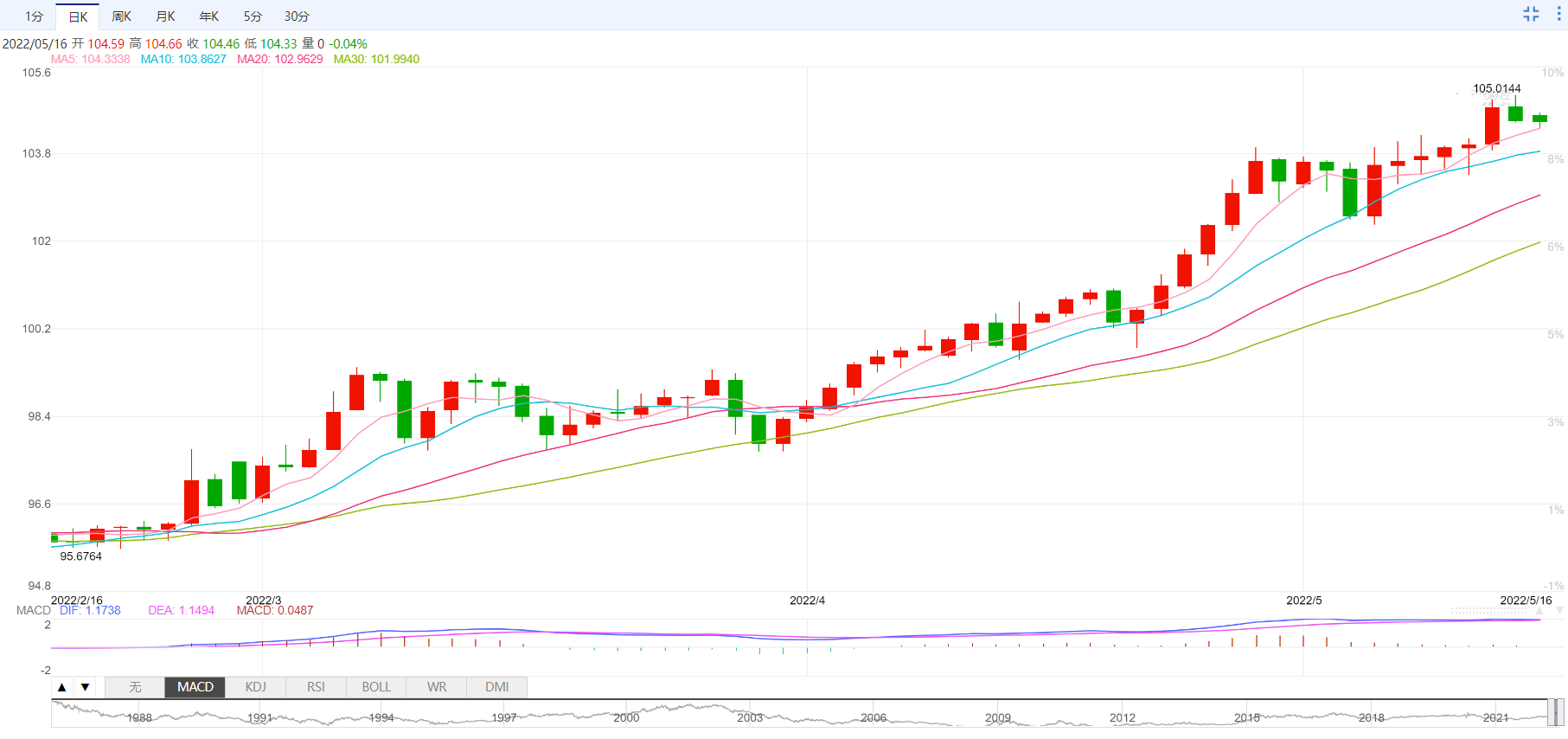Click the MA20: 102.9629 legend label

(x=280, y=60)
